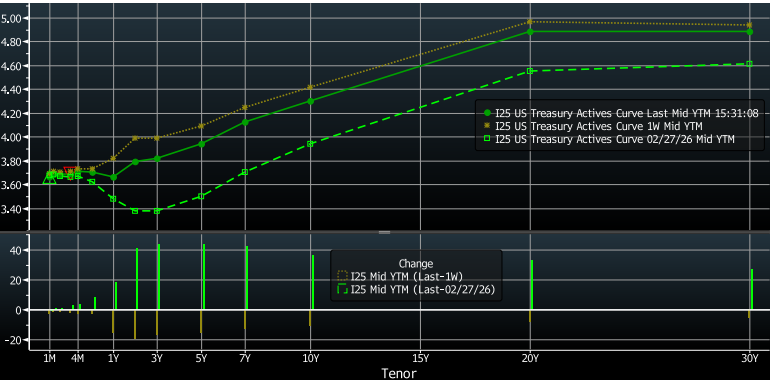The height and width of the screenshot is (380, 770).
Task: Click the solid green Last curve point at 30Y
Action: coord(749,31)
